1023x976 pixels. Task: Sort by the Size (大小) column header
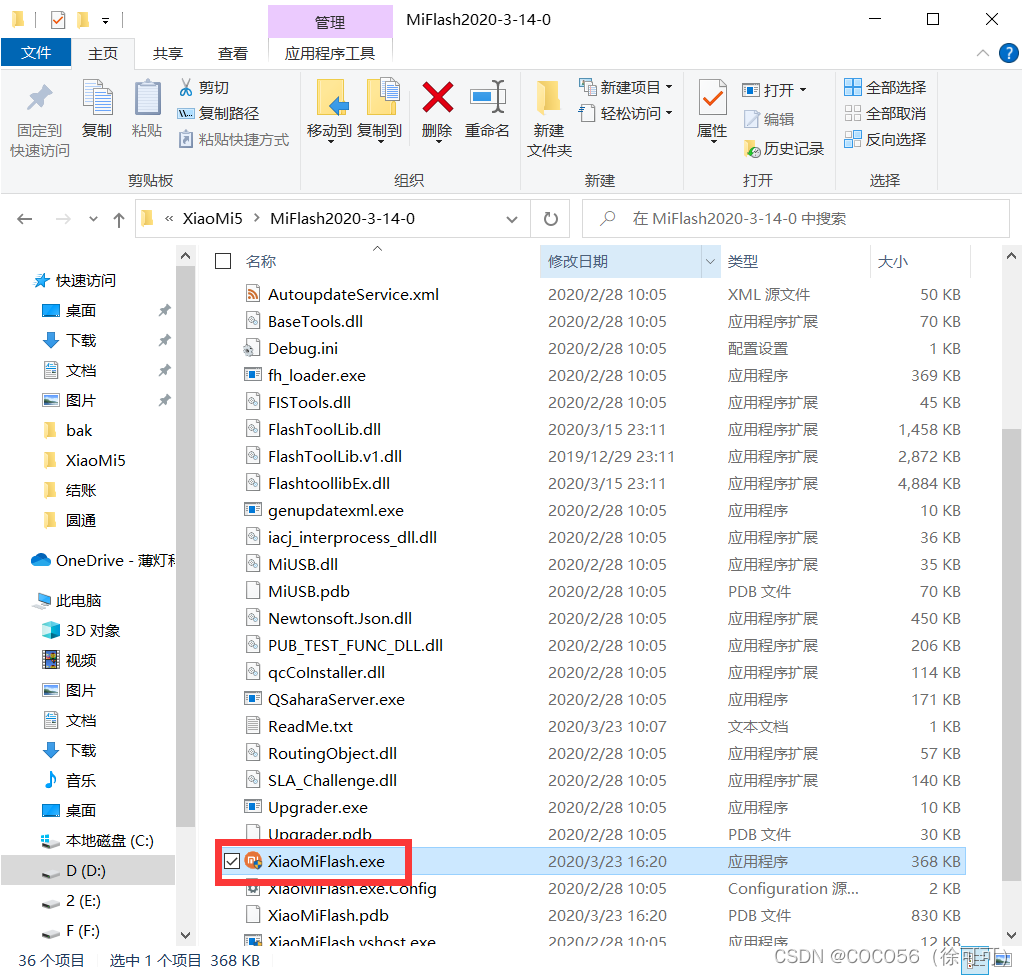click(x=892, y=262)
